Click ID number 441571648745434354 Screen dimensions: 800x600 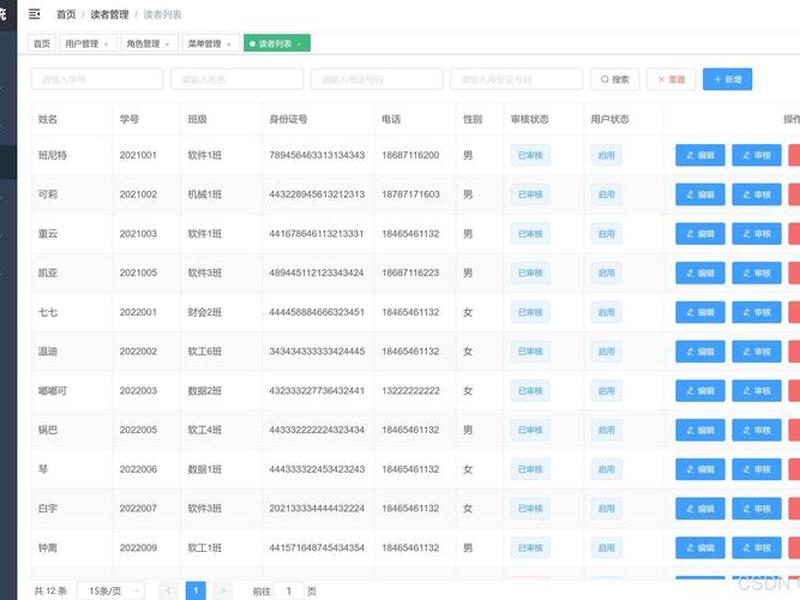pos(317,548)
